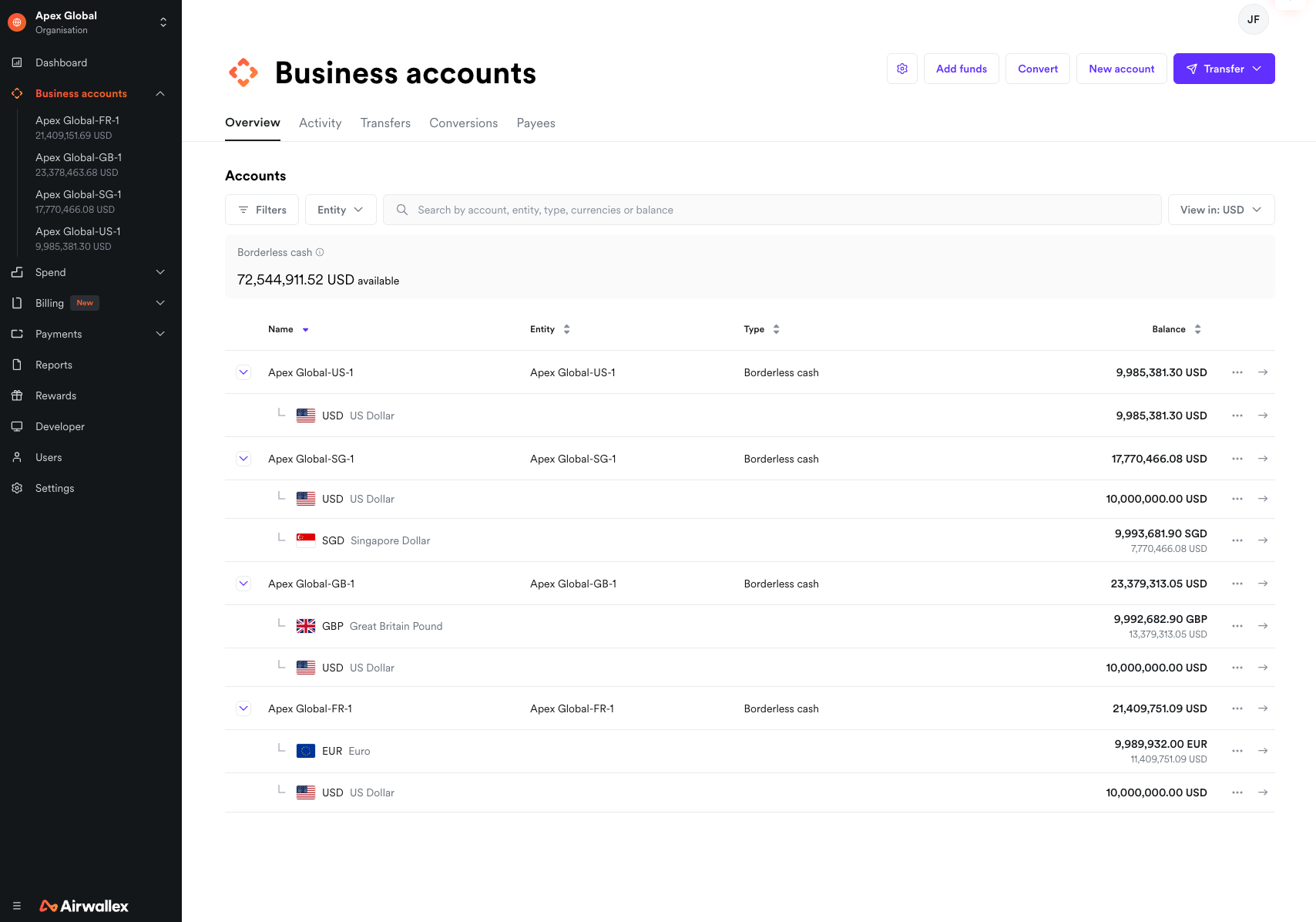The height and width of the screenshot is (922, 1316).
Task: Open more options for the EUR Euro row
Action: 1237,751
